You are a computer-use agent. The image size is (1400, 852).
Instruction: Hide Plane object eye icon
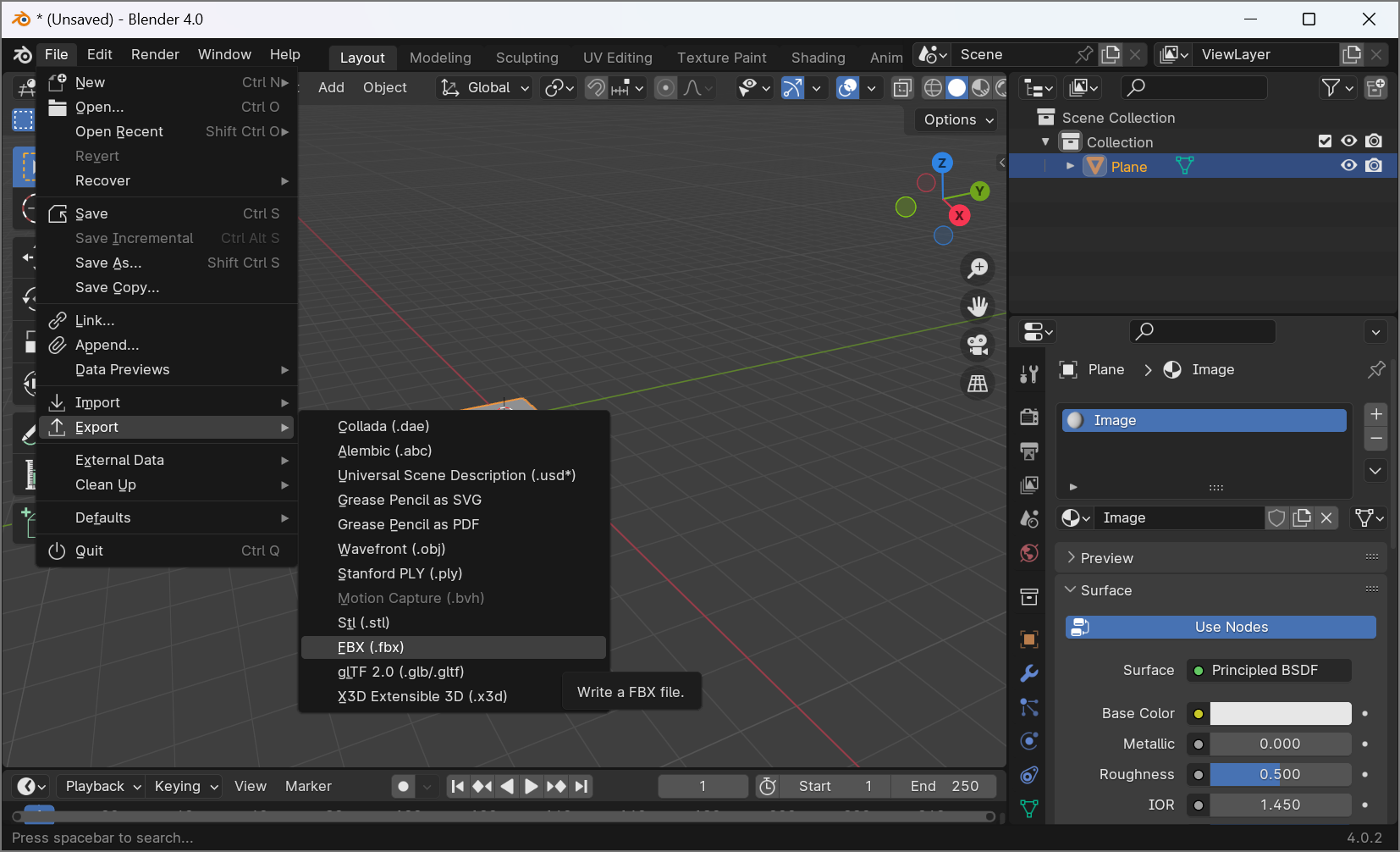(1349, 166)
